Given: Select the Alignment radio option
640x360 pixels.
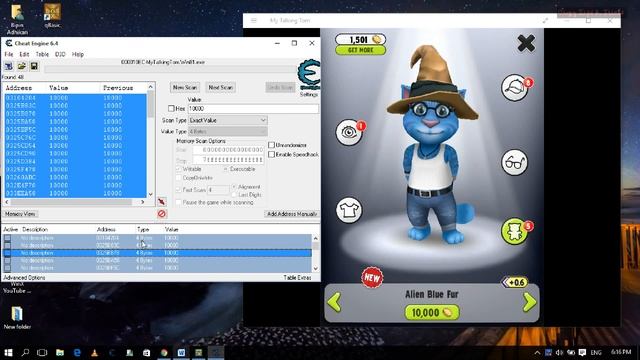Looking at the screenshot, I should [234, 187].
